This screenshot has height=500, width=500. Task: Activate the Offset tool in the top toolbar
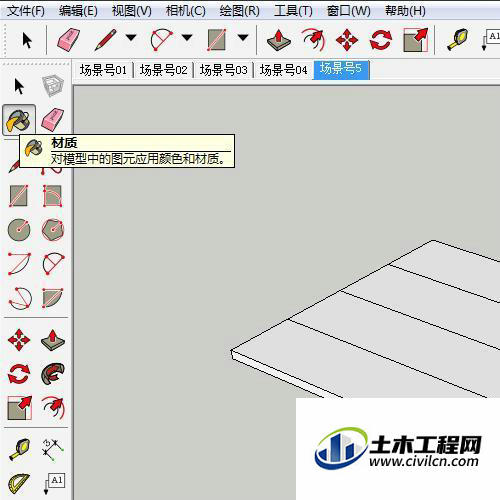pyautogui.click(x=313, y=40)
